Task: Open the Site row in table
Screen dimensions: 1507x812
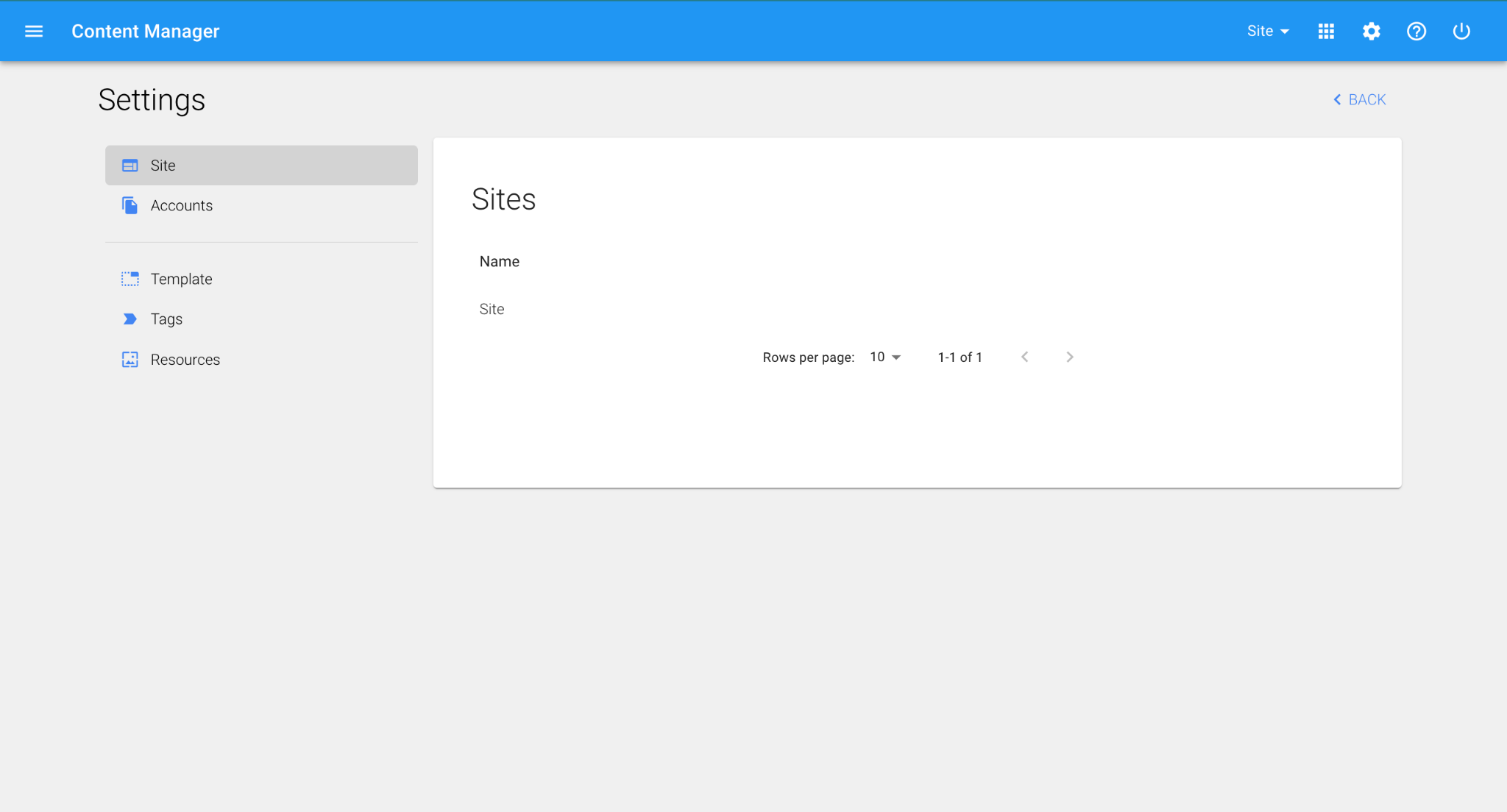Action: click(492, 309)
